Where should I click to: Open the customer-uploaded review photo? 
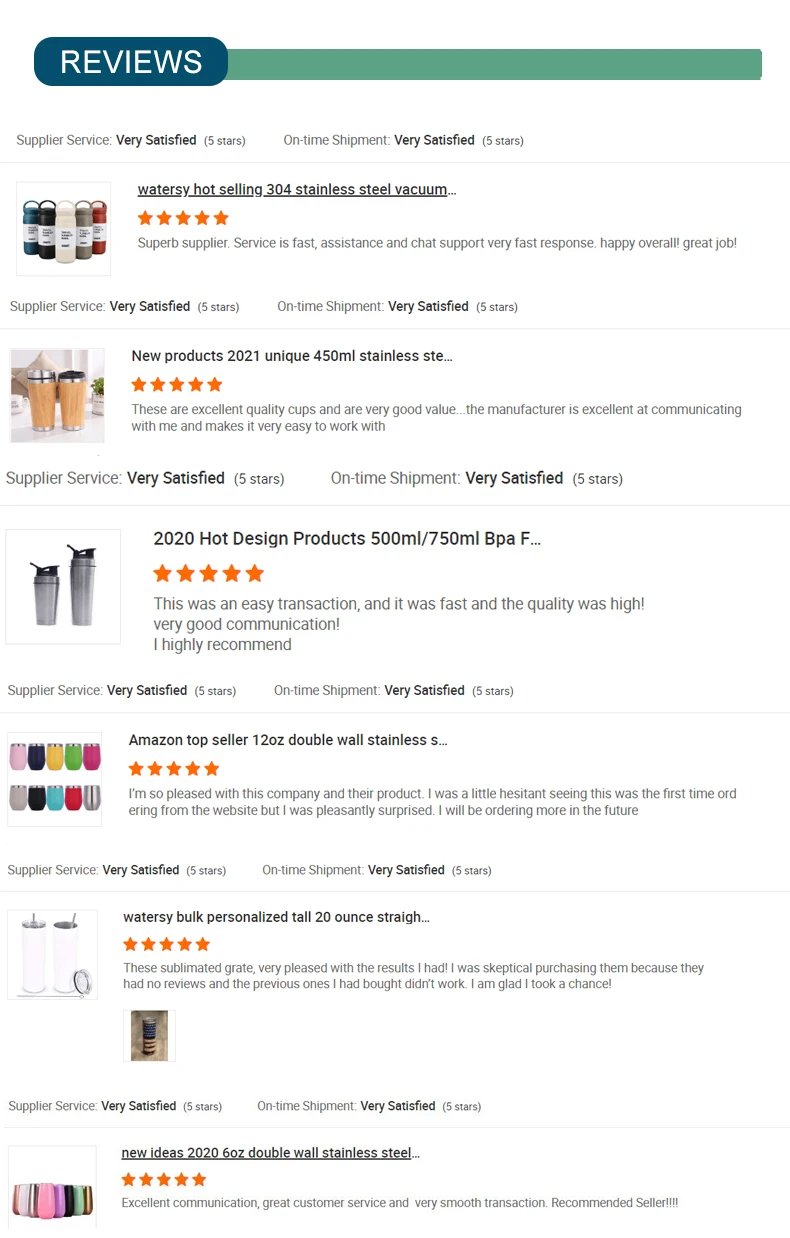[149, 1035]
